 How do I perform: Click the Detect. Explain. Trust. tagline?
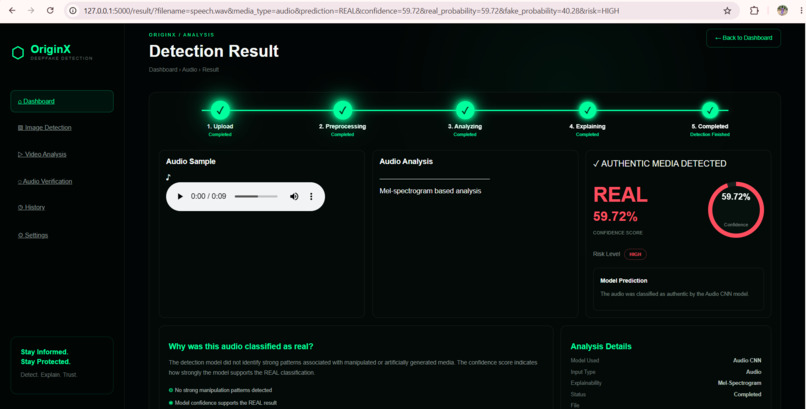(x=49, y=375)
